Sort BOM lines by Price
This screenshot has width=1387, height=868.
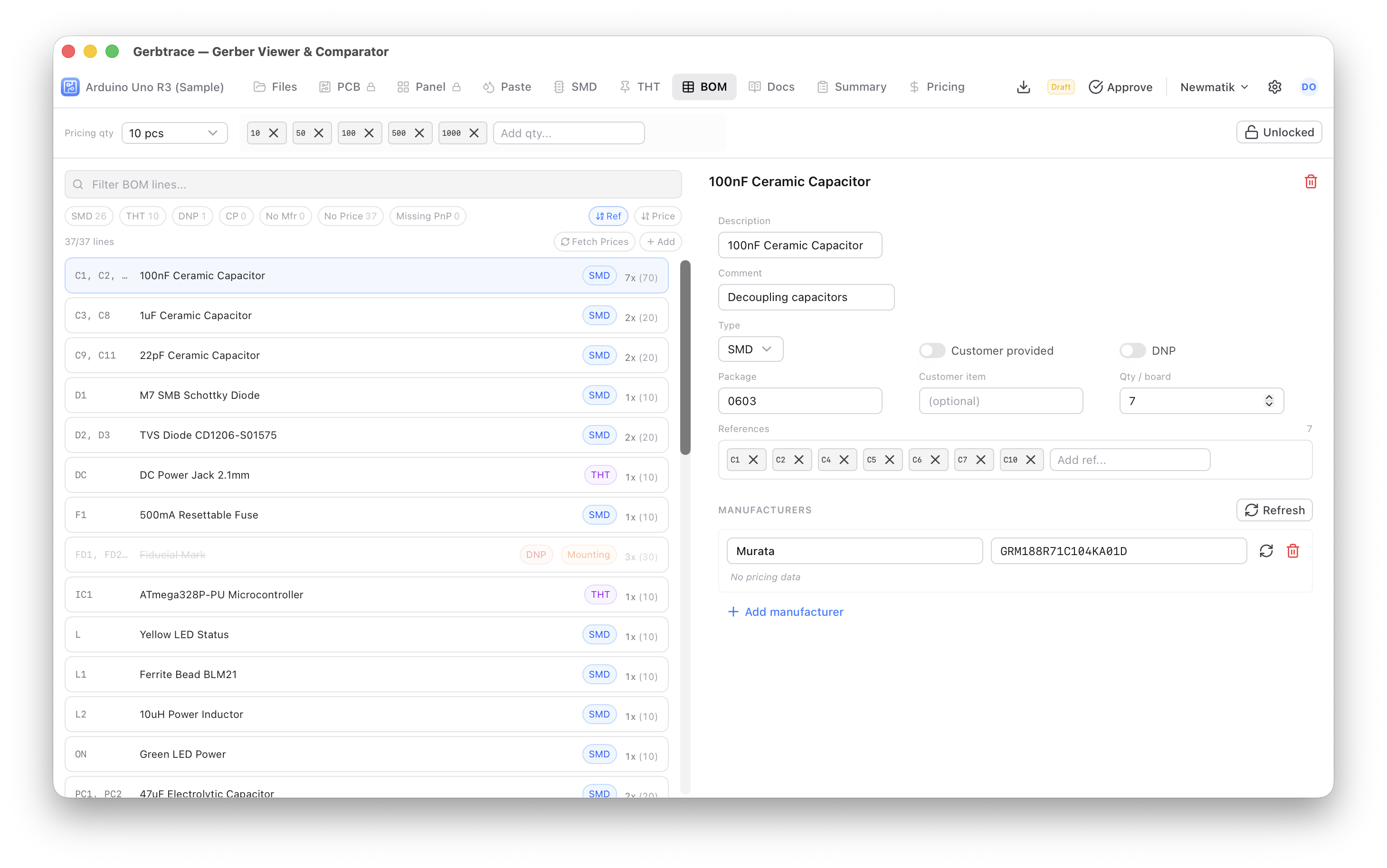658,216
